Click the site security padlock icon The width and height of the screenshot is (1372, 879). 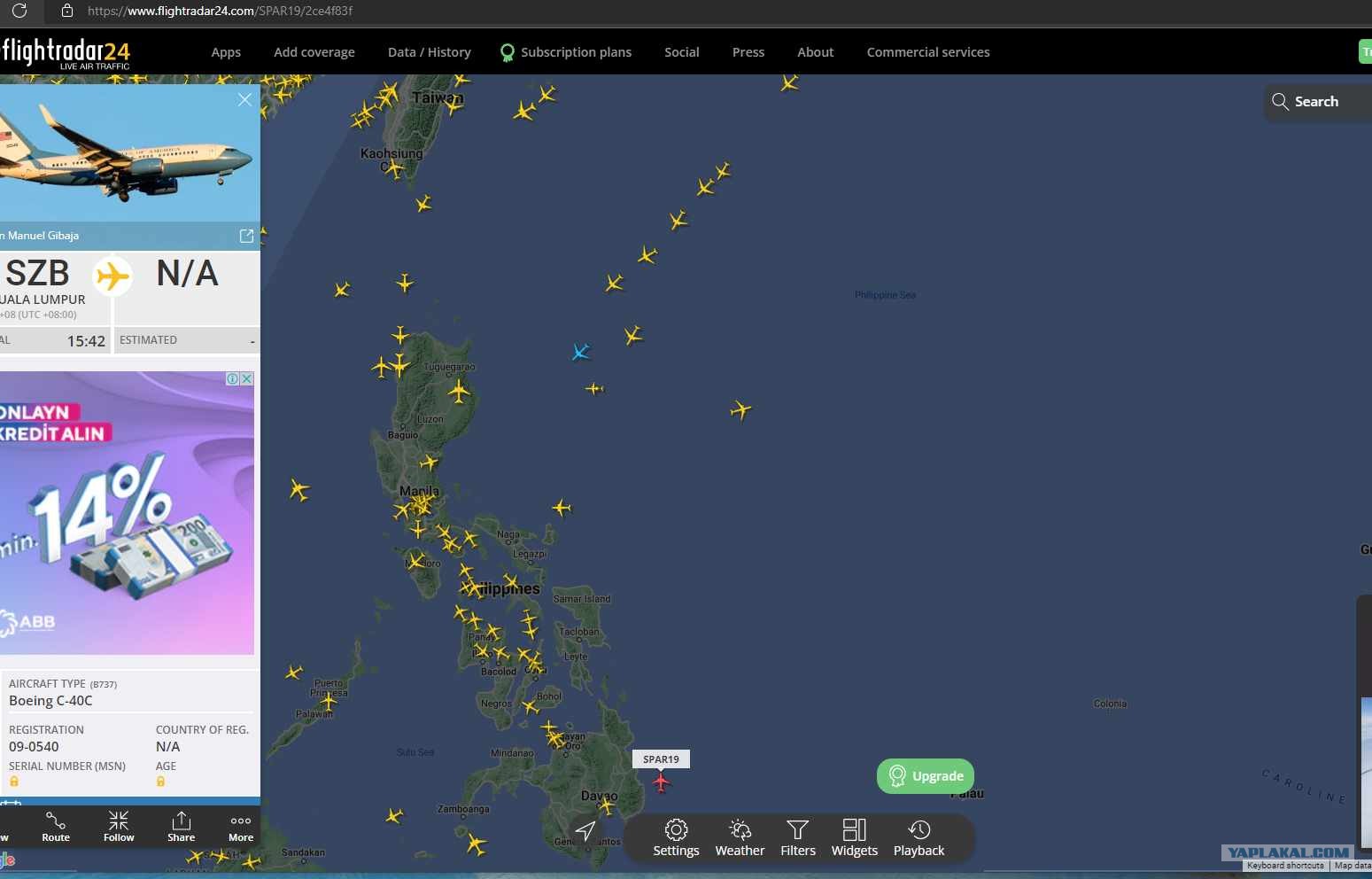[x=66, y=11]
